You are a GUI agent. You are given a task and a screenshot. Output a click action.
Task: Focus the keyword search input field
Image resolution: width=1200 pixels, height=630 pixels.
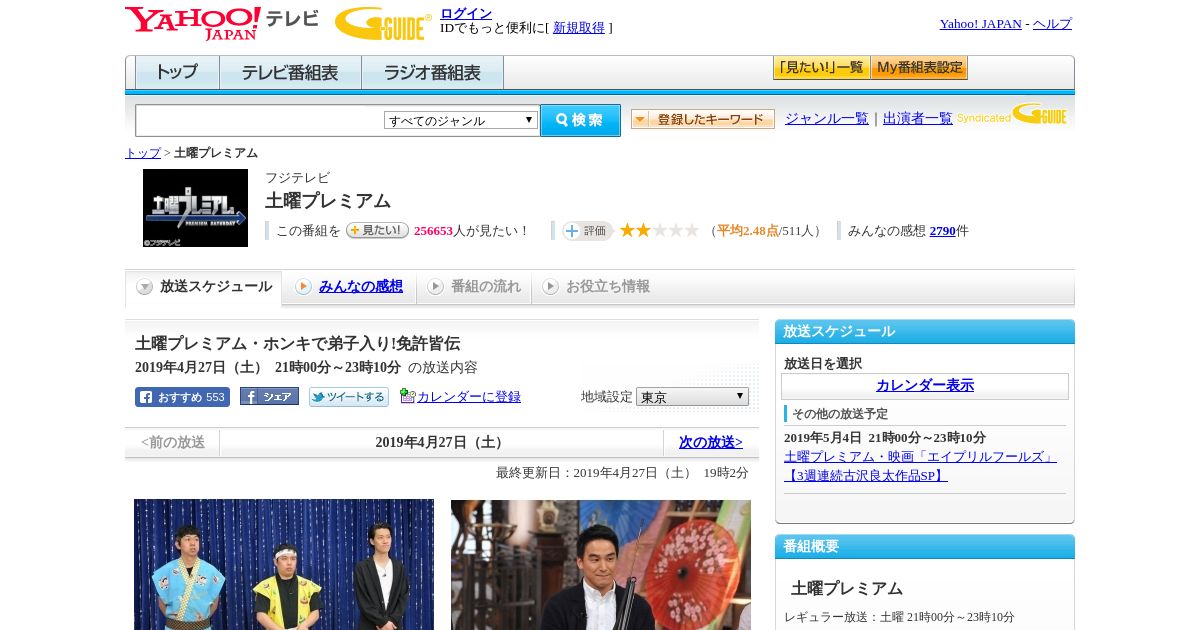pos(259,120)
